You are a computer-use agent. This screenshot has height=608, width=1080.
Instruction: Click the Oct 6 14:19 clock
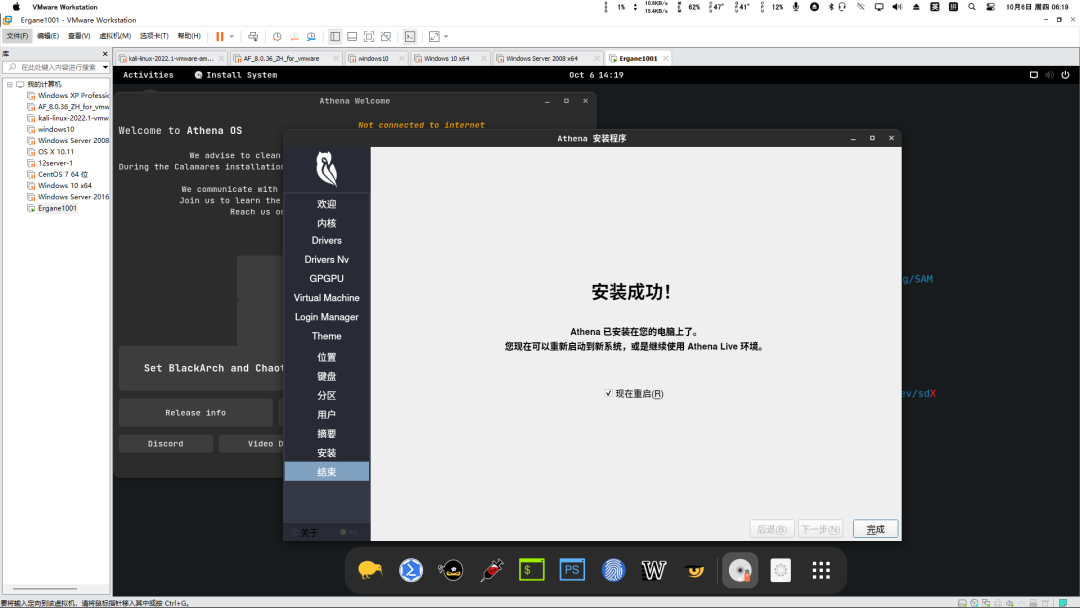(596, 75)
